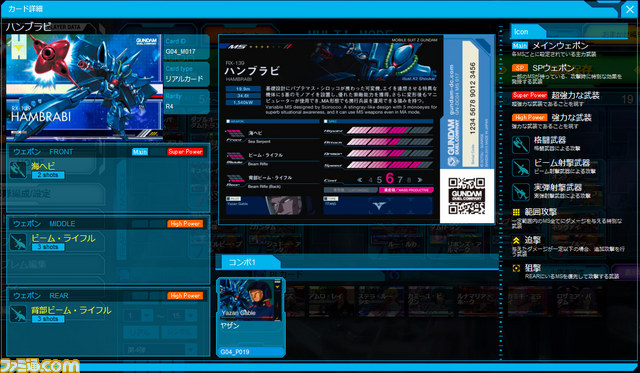Screen dimensions: 640x373
Task: Select the 実弾射撃武器 icon in legend
Action: [521, 192]
